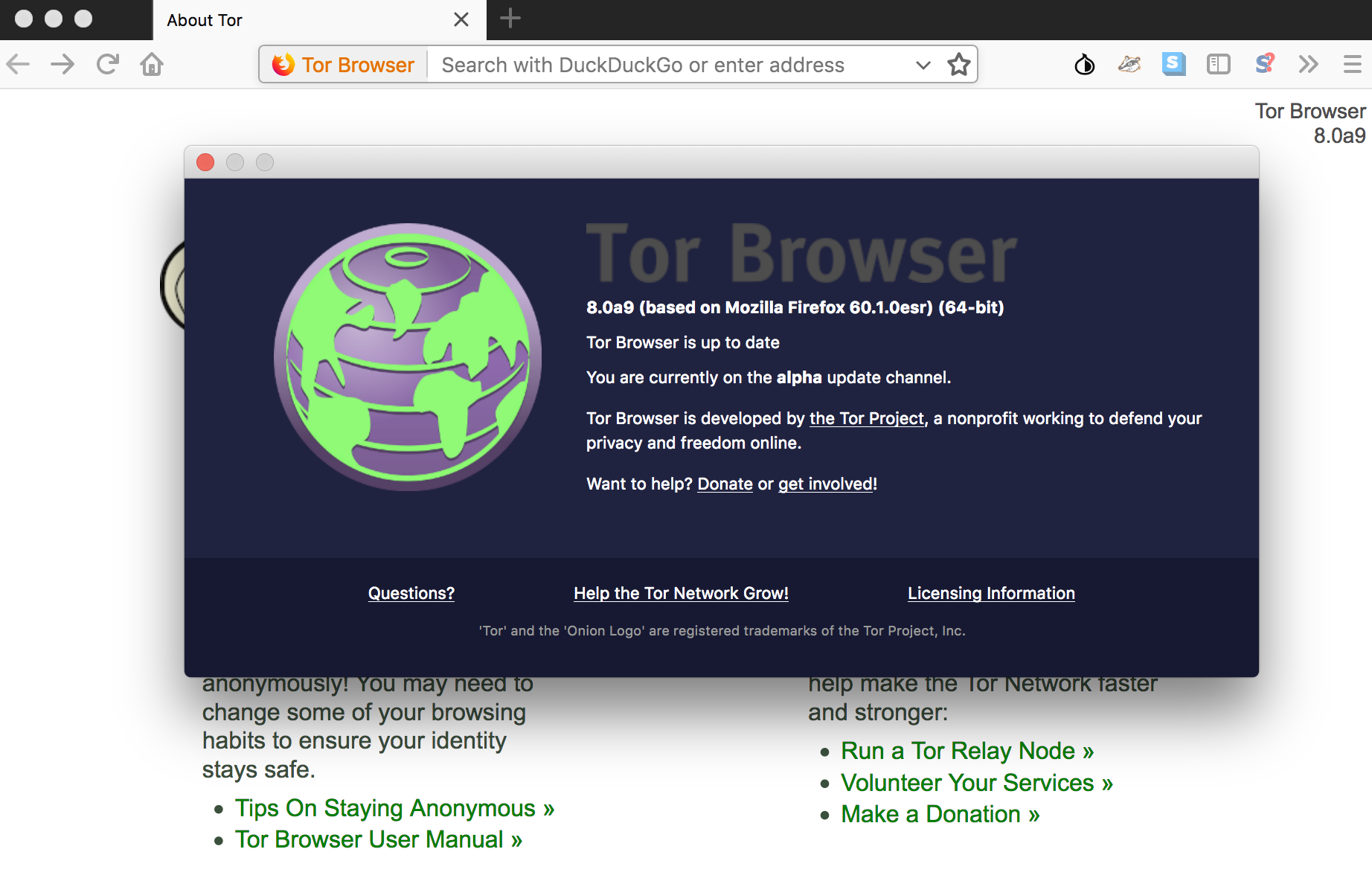Select the About Tor tab

click(319, 20)
